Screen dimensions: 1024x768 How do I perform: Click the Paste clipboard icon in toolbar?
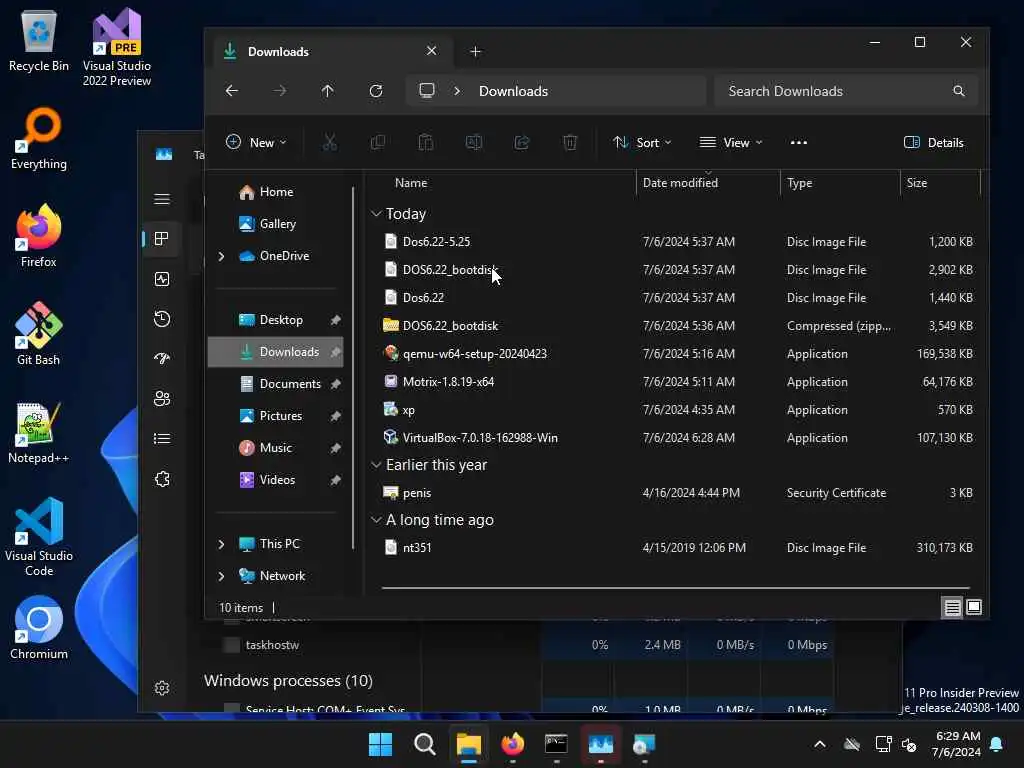point(426,142)
